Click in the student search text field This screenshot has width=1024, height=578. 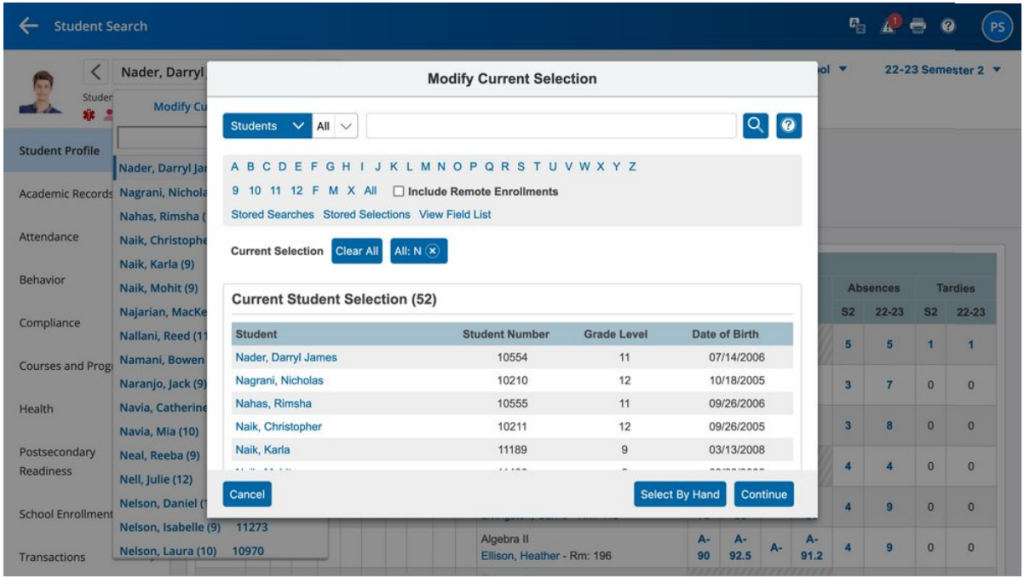click(551, 126)
